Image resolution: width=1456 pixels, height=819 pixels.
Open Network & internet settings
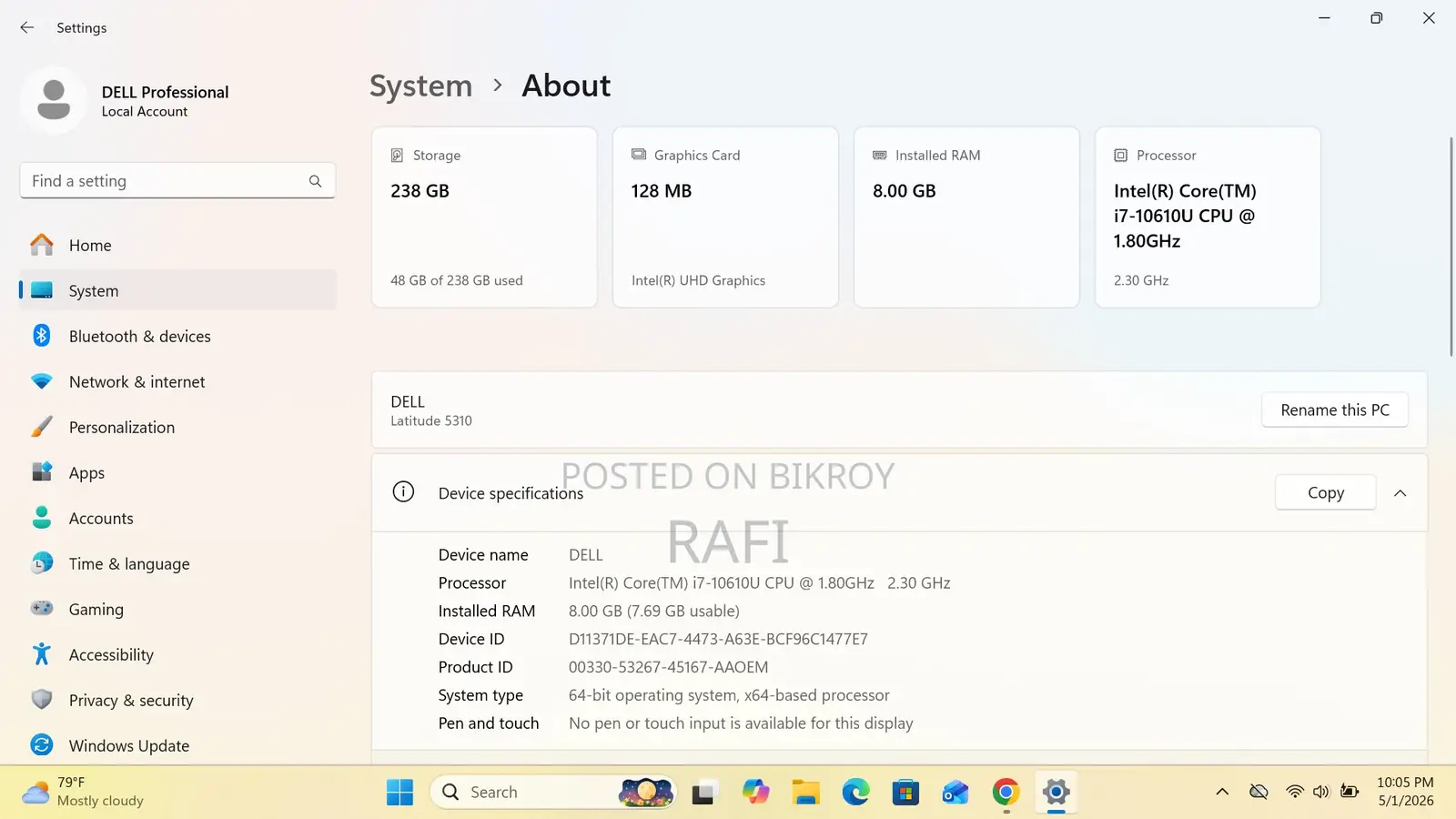coord(177,381)
